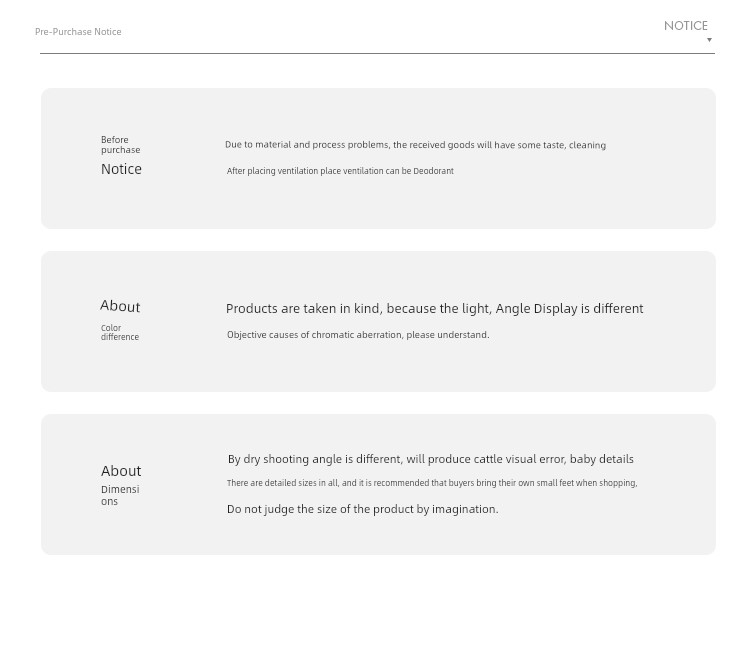Select the Before purchase heading
750x651 pixels.
[121, 144]
